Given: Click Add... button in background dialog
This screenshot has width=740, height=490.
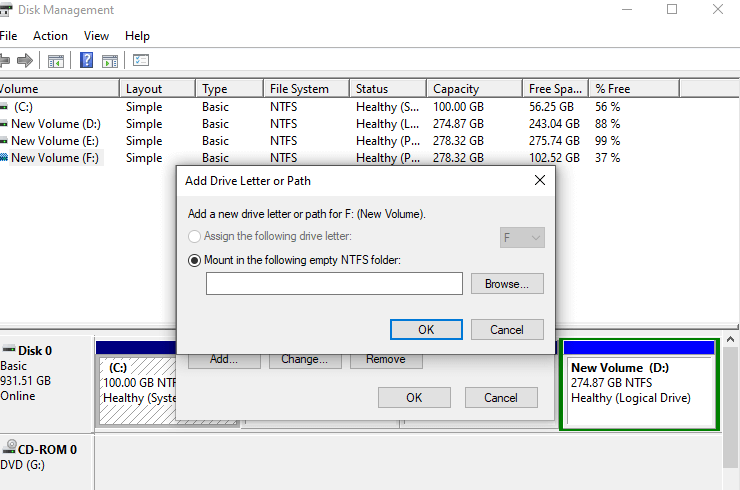Looking at the screenshot, I should [224, 361].
